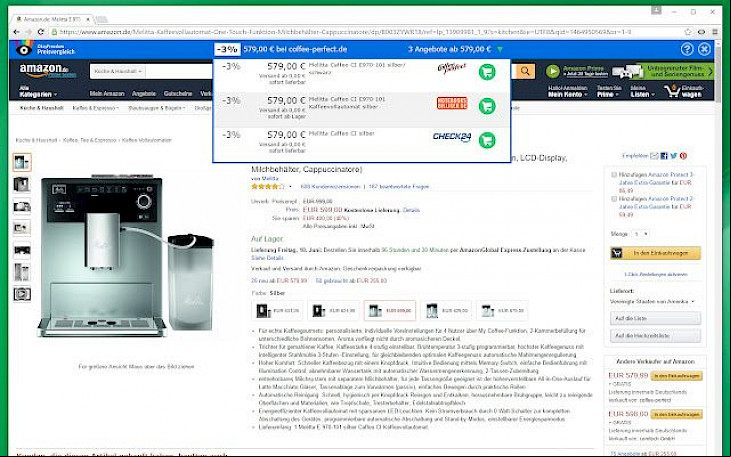Viewport: 731px width, 457px height.
Task: Click the green cart icon for coffee-perfect offer
Action: (x=487, y=72)
